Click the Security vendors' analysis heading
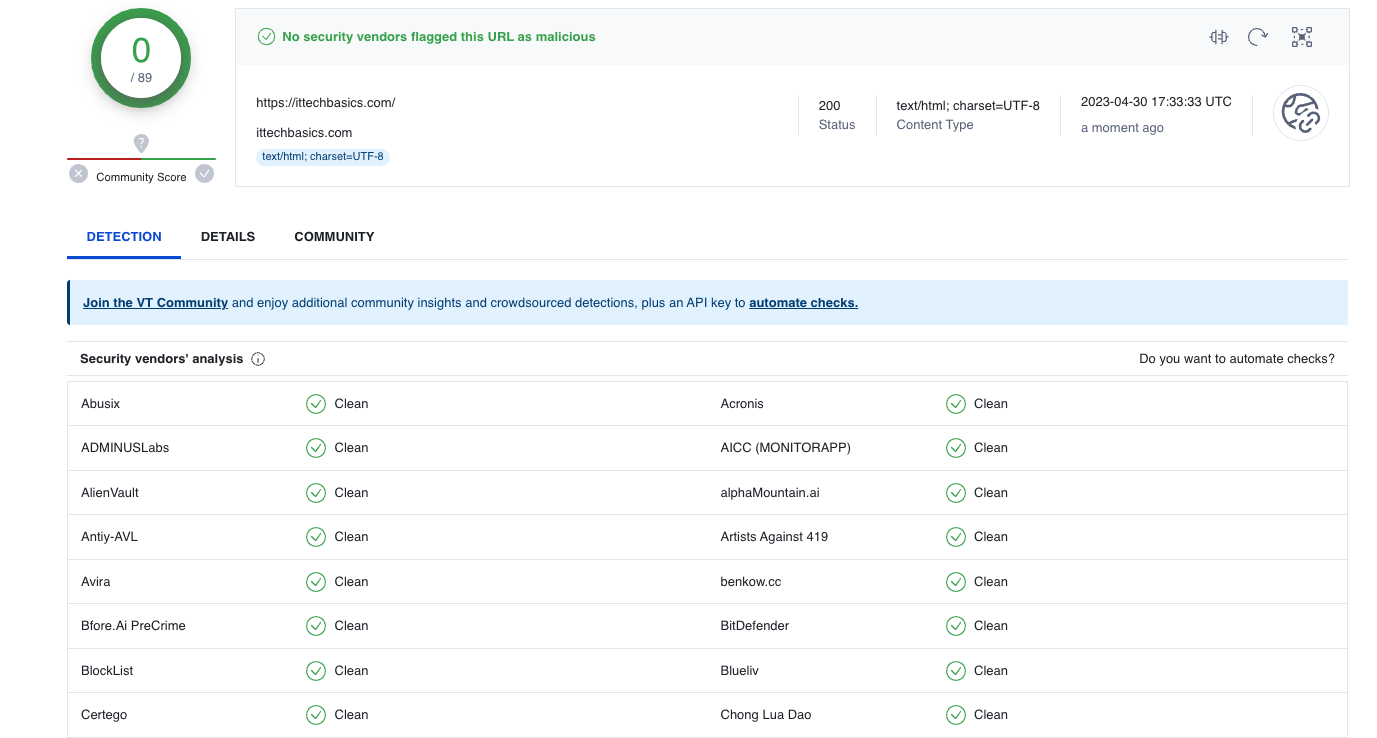This screenshot has height=738, width=1377. [162, 359]
